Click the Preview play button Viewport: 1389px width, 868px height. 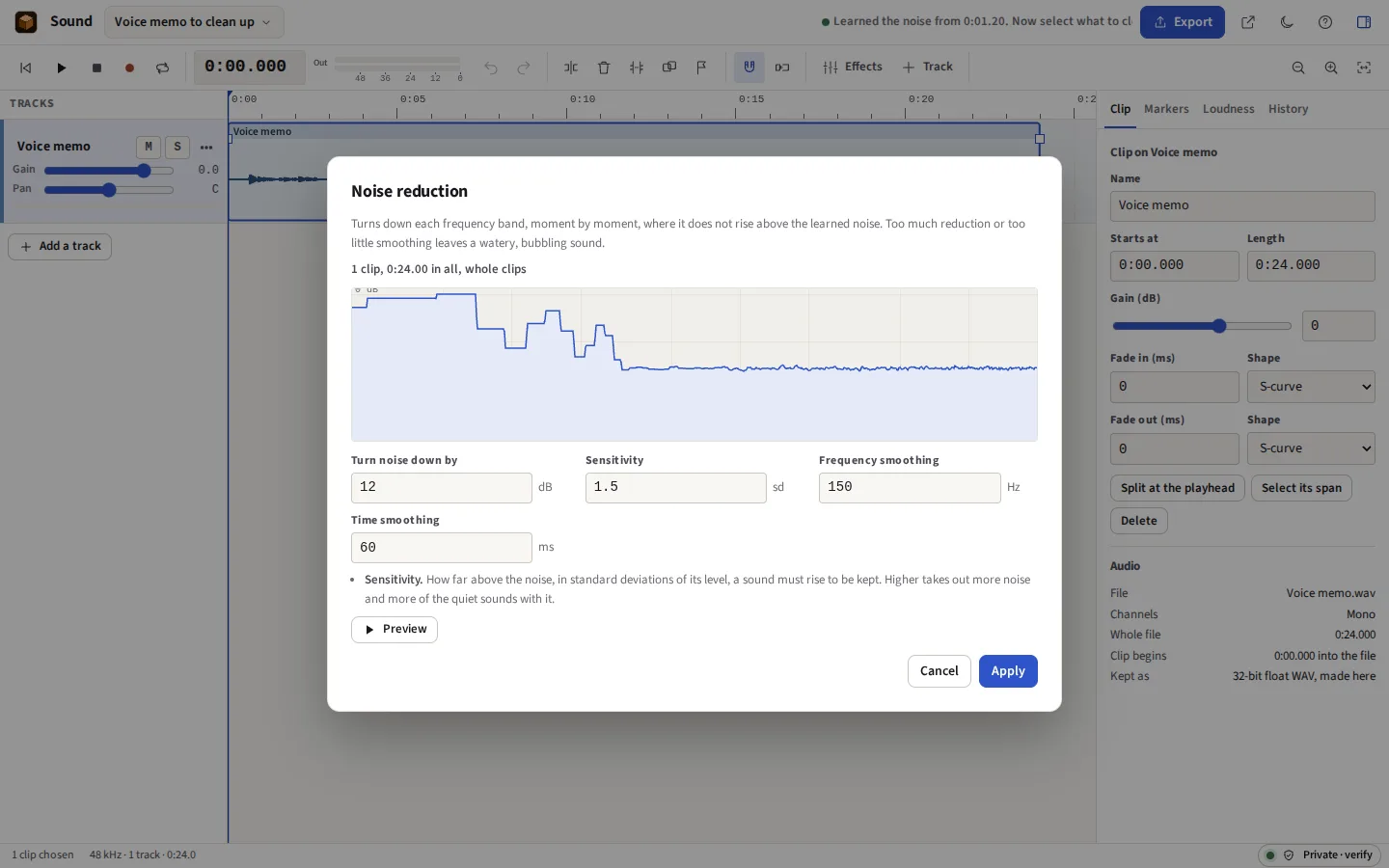click(395, 630)
